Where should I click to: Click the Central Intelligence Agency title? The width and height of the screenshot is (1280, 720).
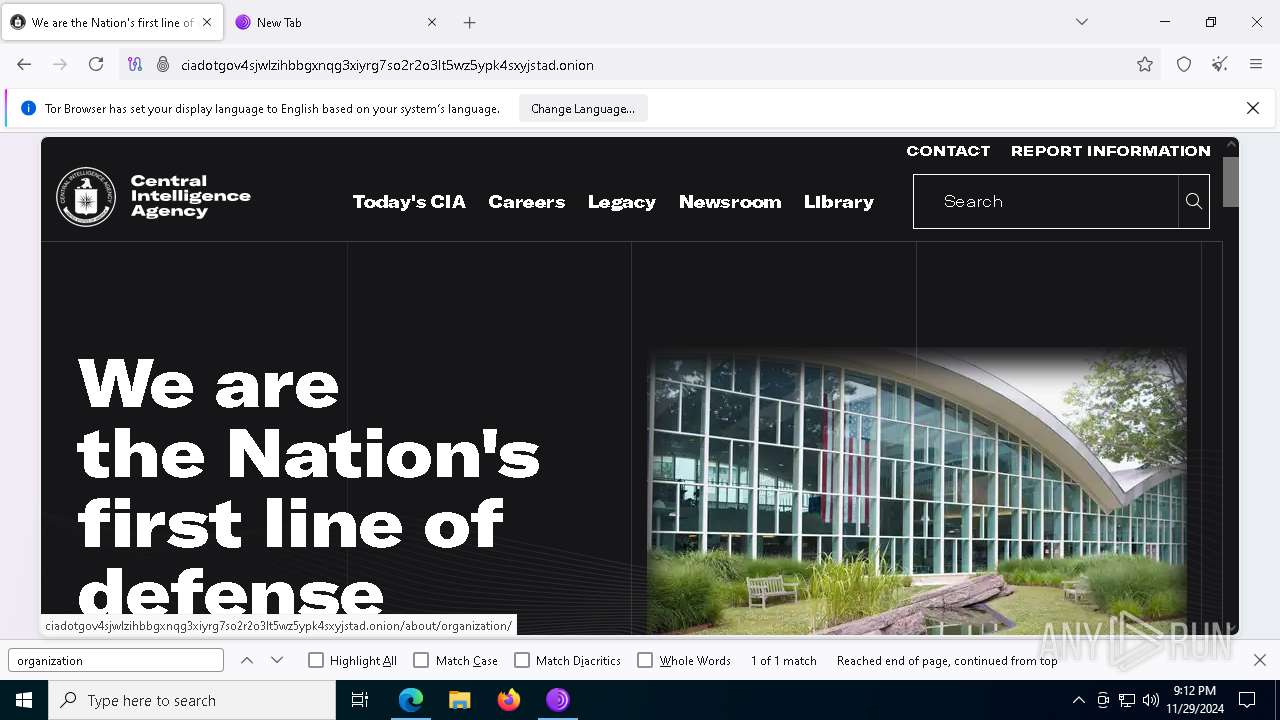click(190, 196)
